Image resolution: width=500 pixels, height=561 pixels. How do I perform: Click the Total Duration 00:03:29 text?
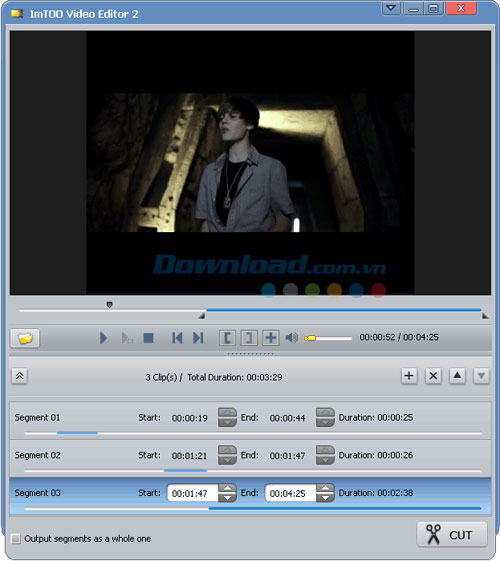click(235, 377)
